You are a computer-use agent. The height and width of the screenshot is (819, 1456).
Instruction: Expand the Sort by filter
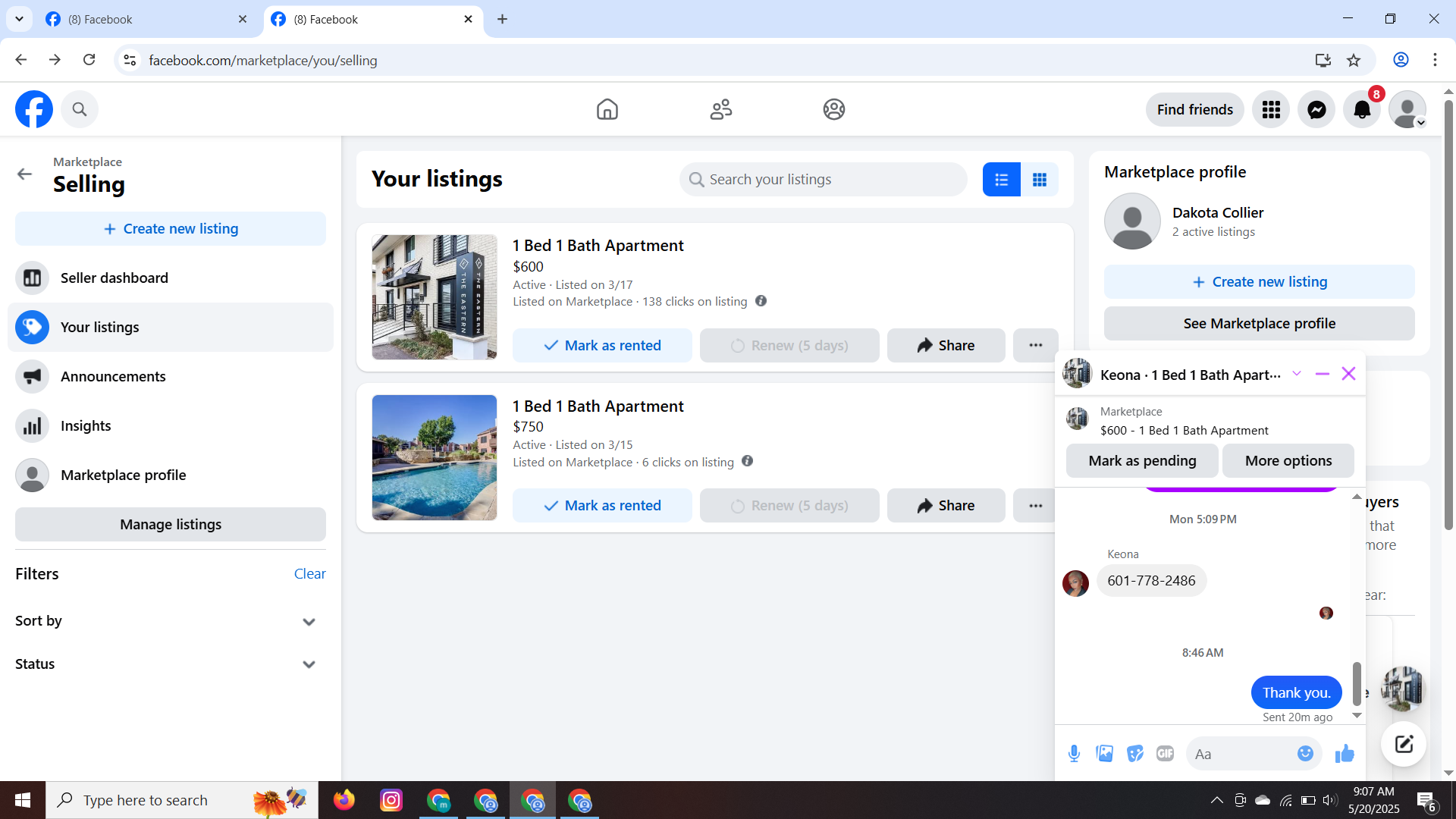click(x=309, y=622)
